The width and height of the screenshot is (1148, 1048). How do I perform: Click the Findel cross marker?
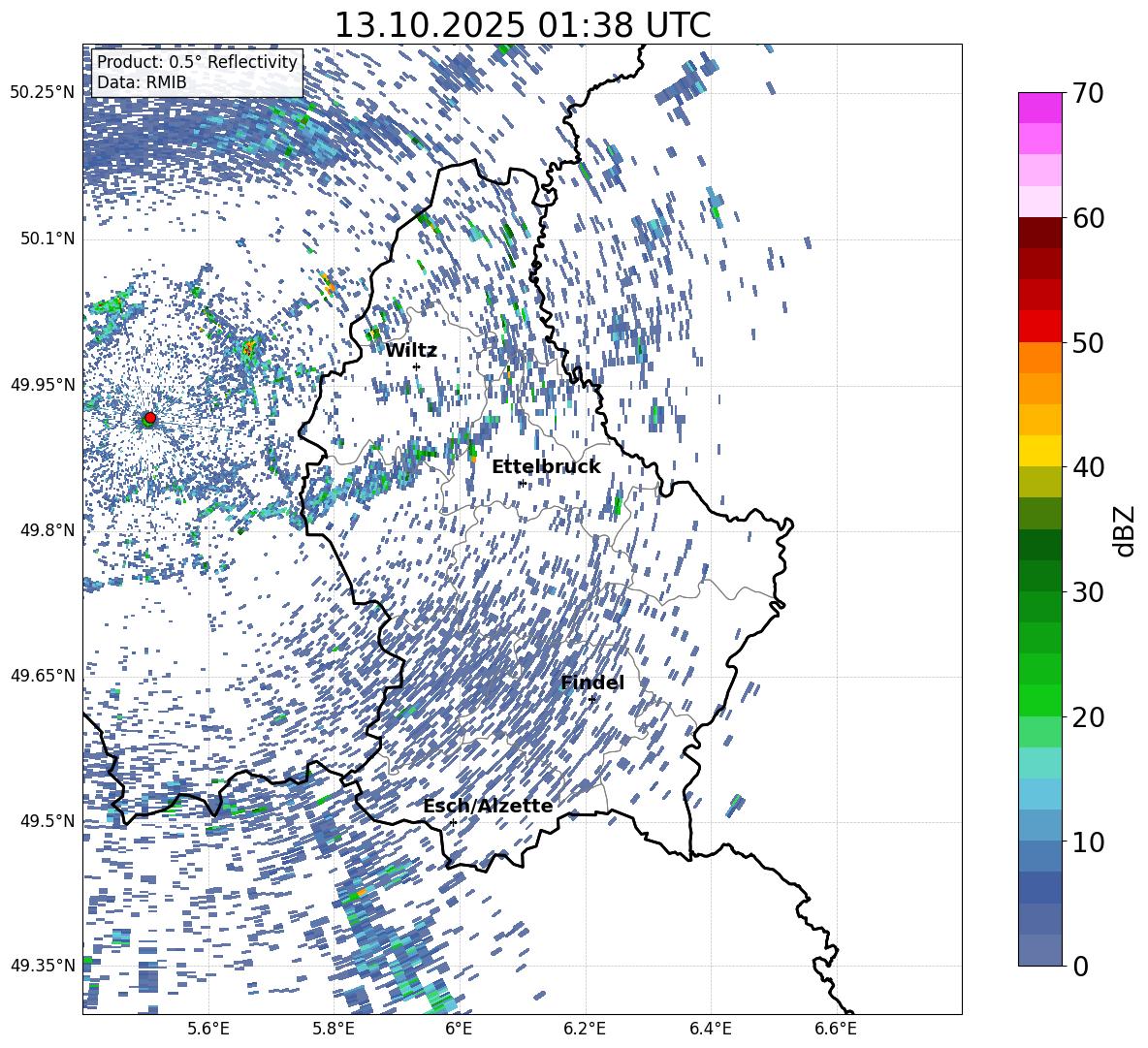592,699
